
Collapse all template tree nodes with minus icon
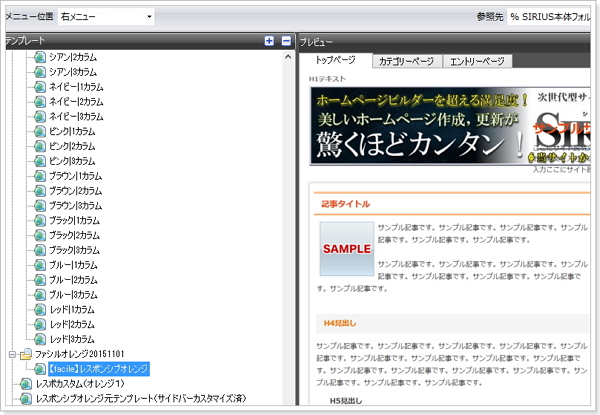(x=286, y=41)
